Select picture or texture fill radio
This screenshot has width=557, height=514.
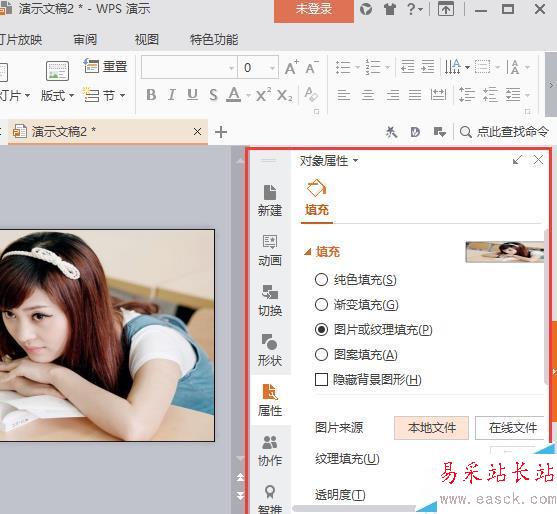pos(321,329)
